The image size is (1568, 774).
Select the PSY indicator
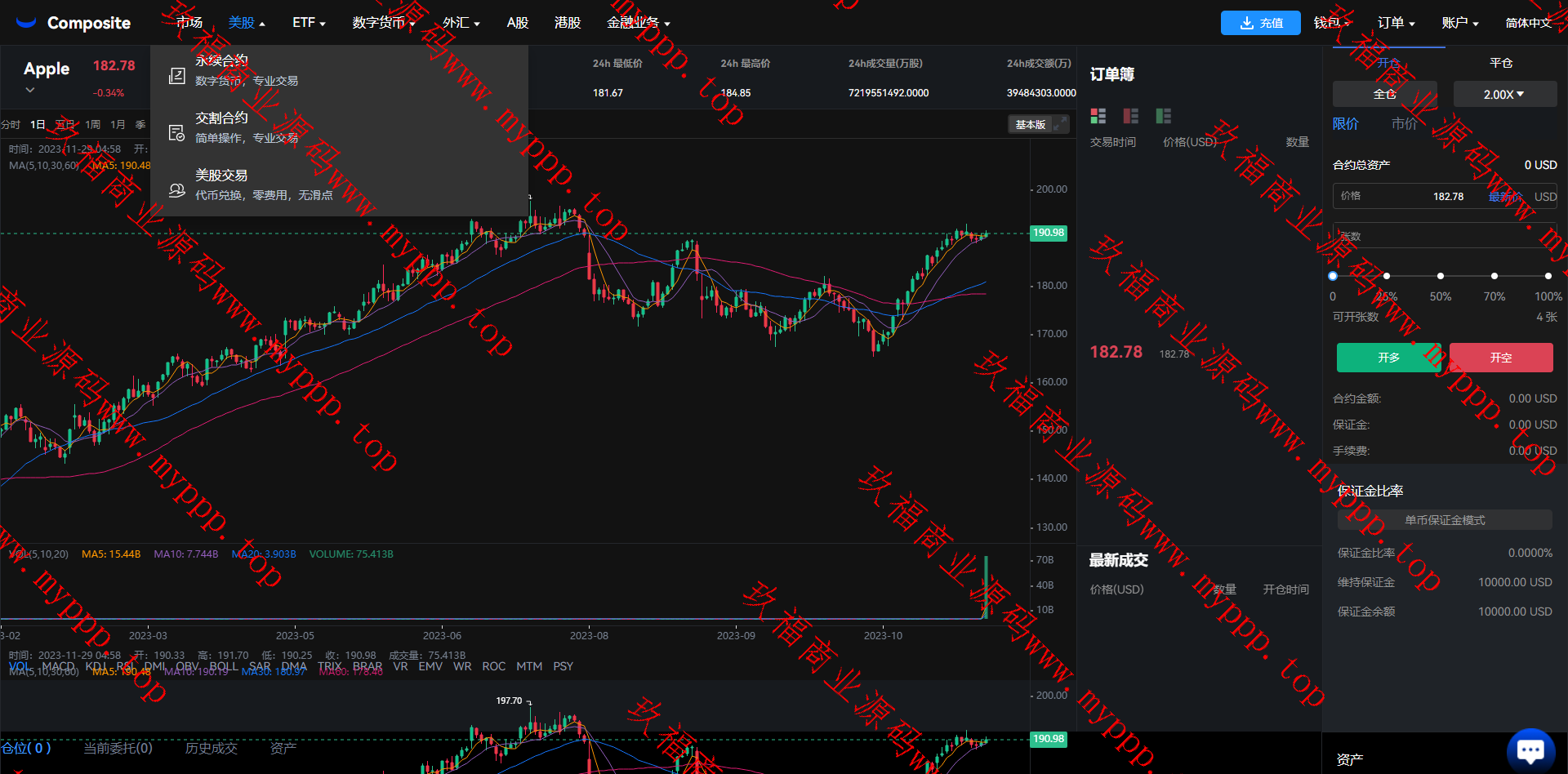(563, 666)
